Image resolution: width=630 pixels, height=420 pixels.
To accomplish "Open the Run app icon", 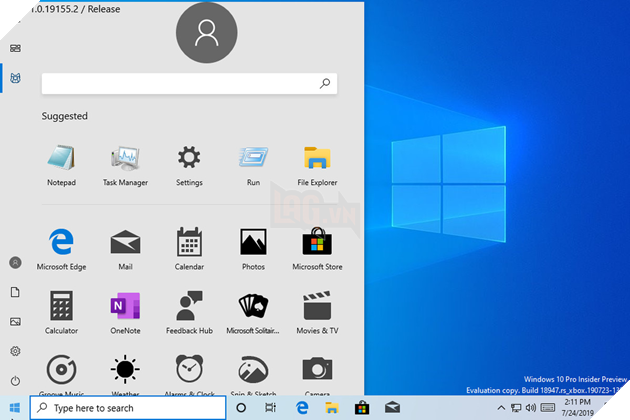I will pos(253,165).
